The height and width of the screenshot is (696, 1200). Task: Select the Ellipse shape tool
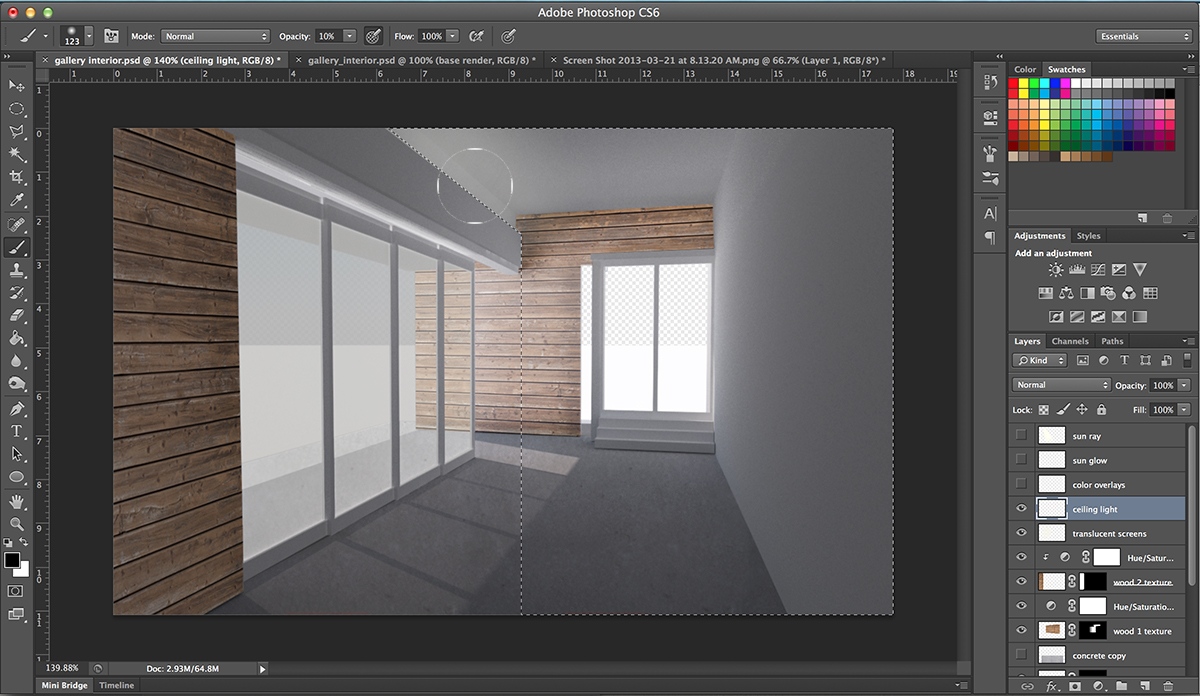17,477
